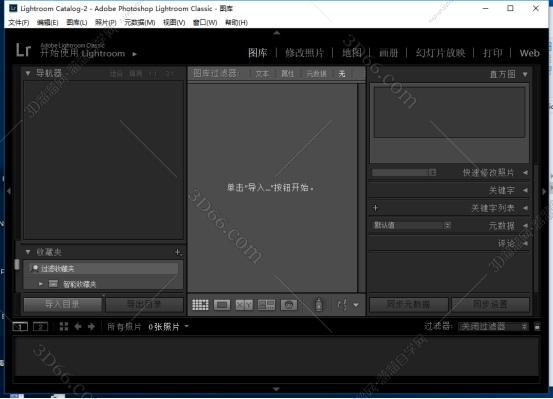This screenshot has width=553, height=399.
Task: Go forward with filmstrip right arrow
Action: click(91, 327)
